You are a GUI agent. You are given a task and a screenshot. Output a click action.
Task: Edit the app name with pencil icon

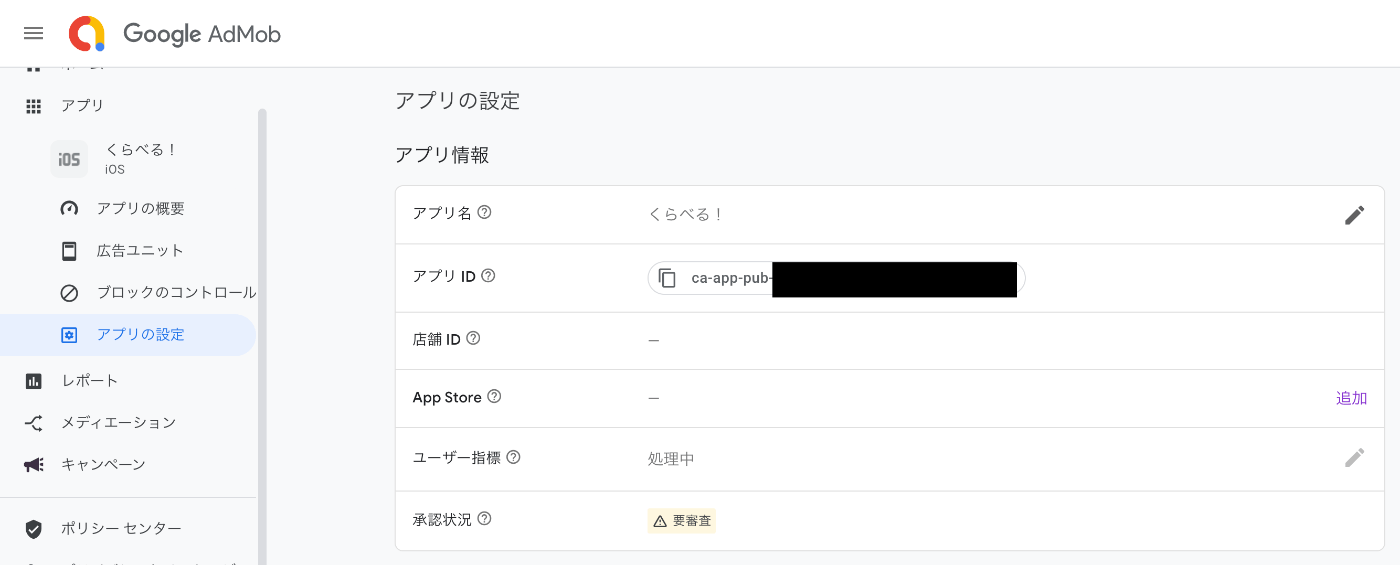pos(1354,215)
